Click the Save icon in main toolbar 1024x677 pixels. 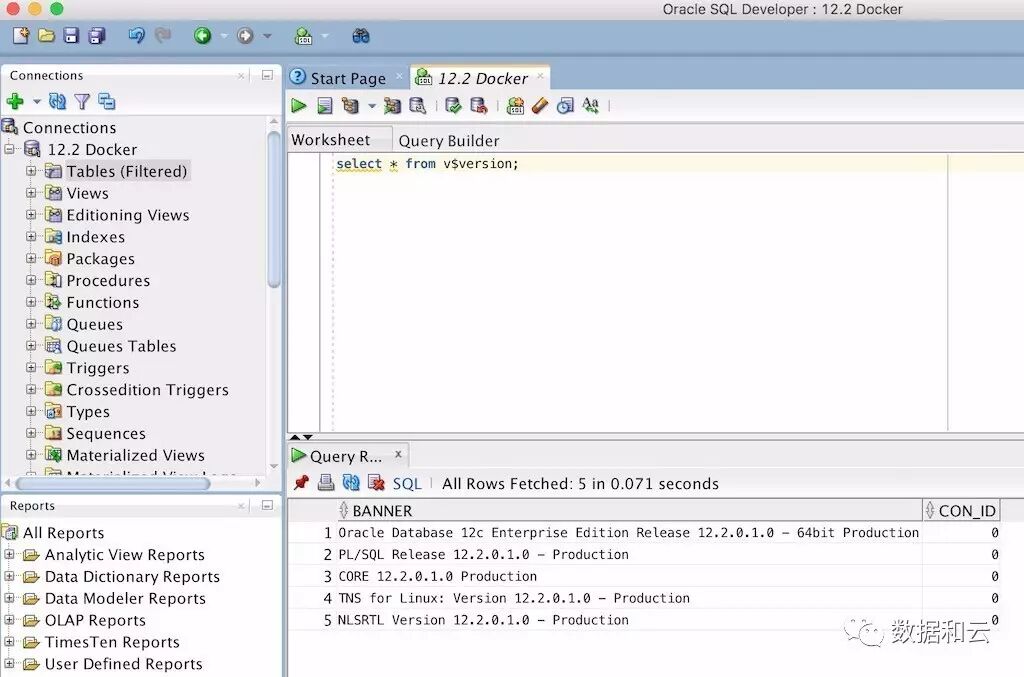[x=71, y=35]
